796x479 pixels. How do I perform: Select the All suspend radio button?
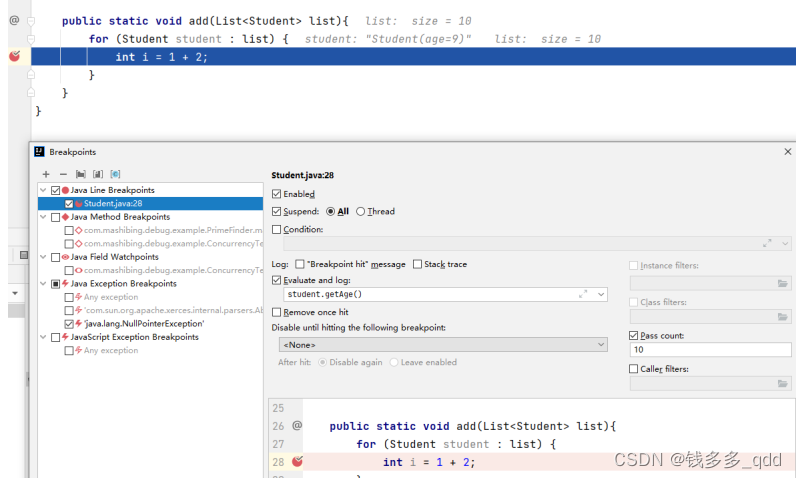pos(330,212)
